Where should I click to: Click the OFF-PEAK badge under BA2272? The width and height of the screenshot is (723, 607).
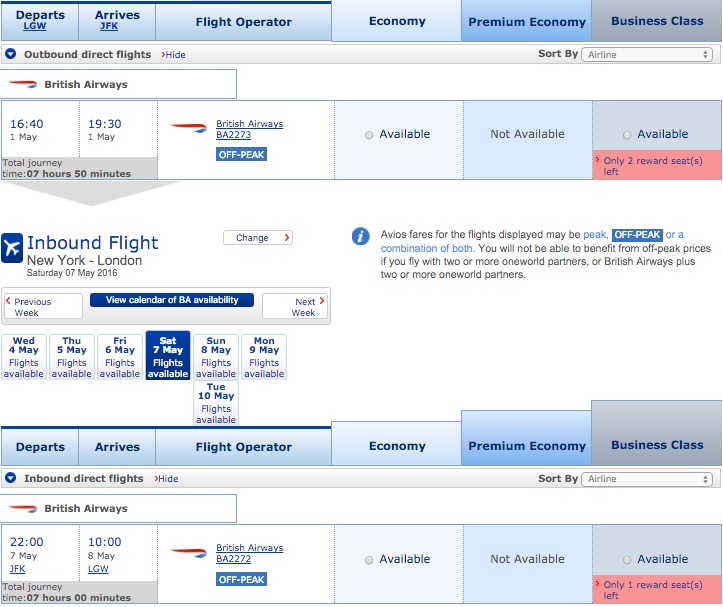[241, 579]
